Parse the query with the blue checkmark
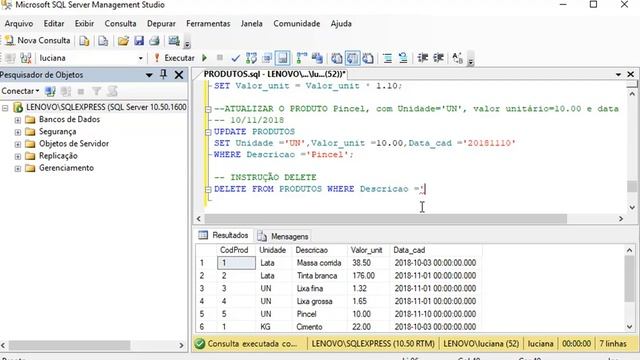The width and height of the screenshot is (640, 360). pos(235,58)
